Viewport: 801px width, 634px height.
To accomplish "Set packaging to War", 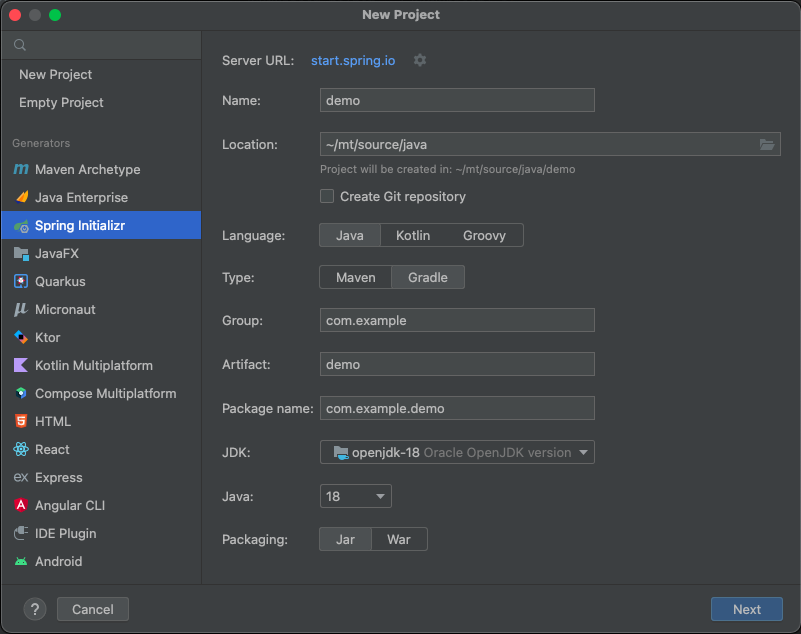I will tap(399, 539).
